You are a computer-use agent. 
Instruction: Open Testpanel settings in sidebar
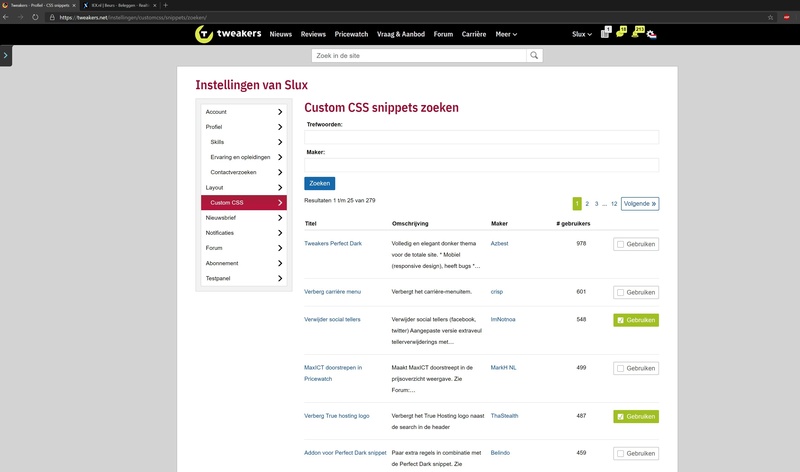(244, 278)
